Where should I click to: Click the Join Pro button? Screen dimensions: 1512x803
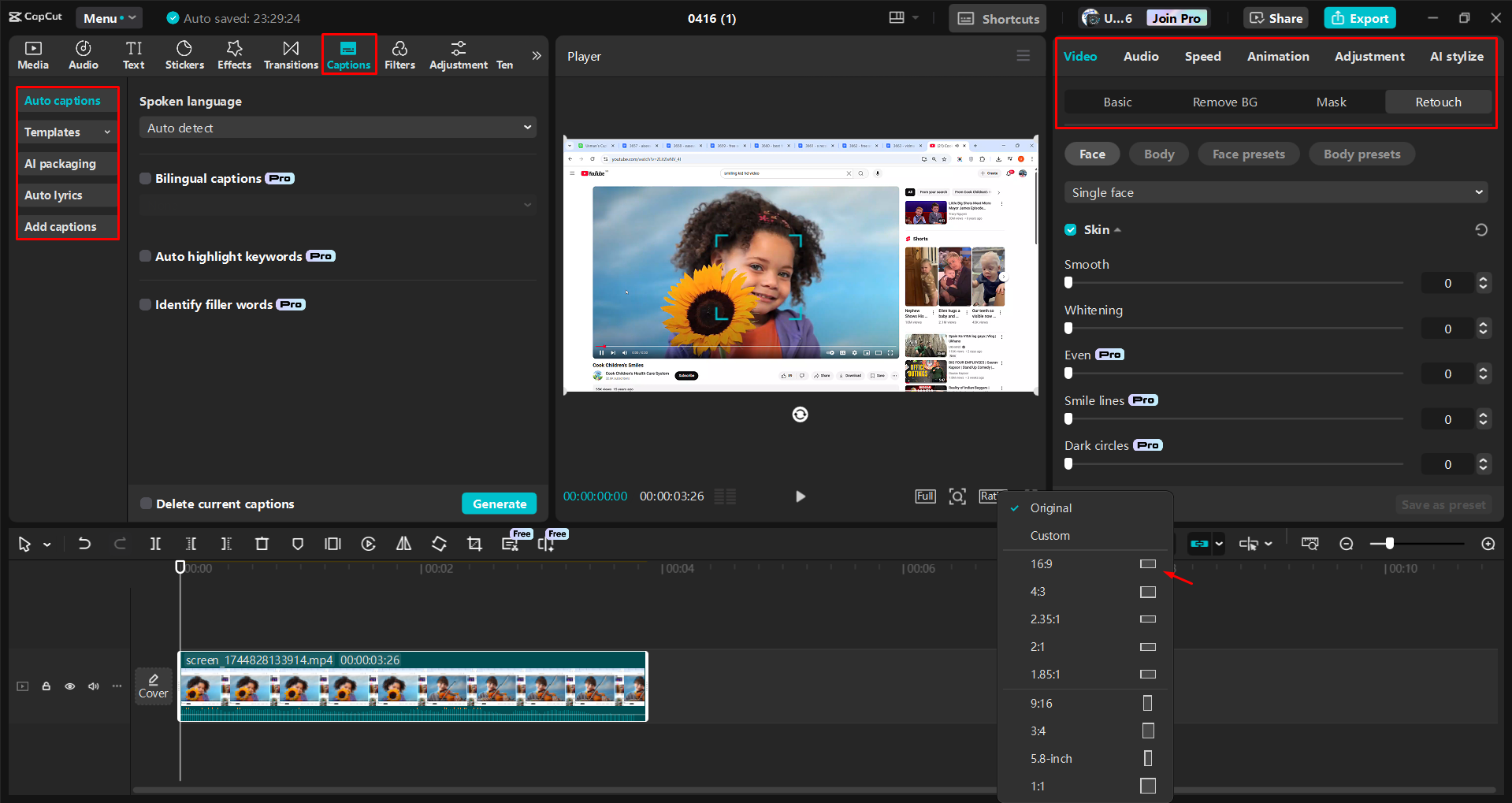tap(1176, 17)
